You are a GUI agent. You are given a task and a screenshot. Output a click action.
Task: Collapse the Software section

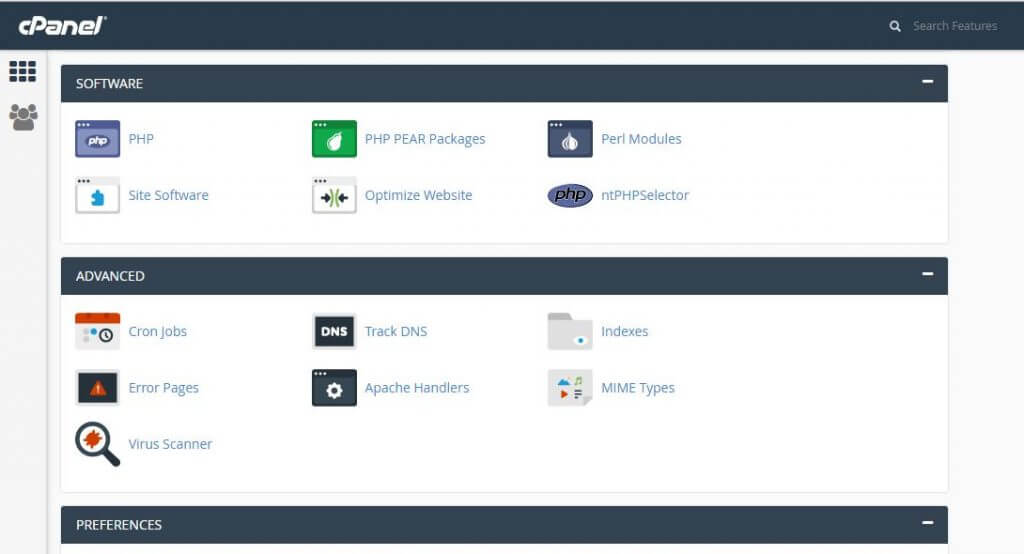click(927, 82)
